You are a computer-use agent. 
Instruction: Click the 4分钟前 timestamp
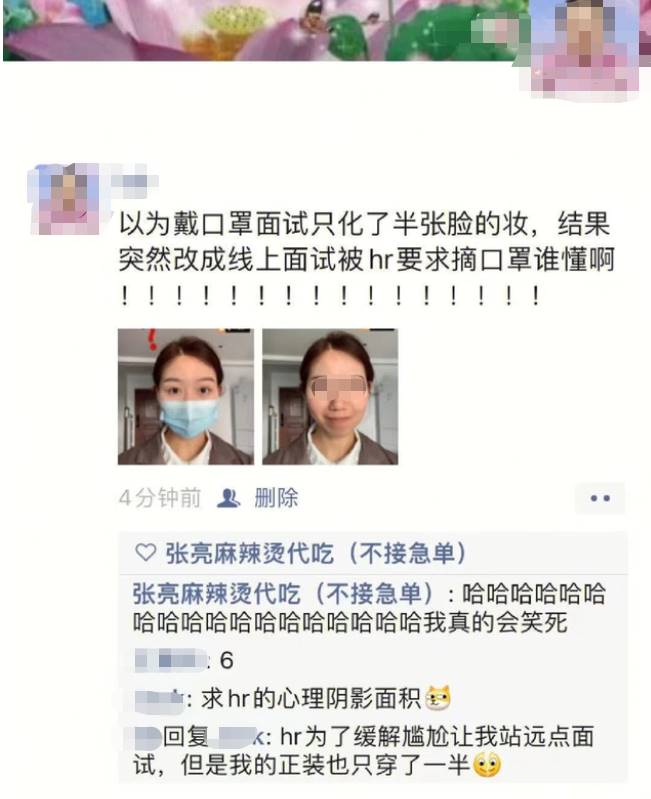point(160,498)
